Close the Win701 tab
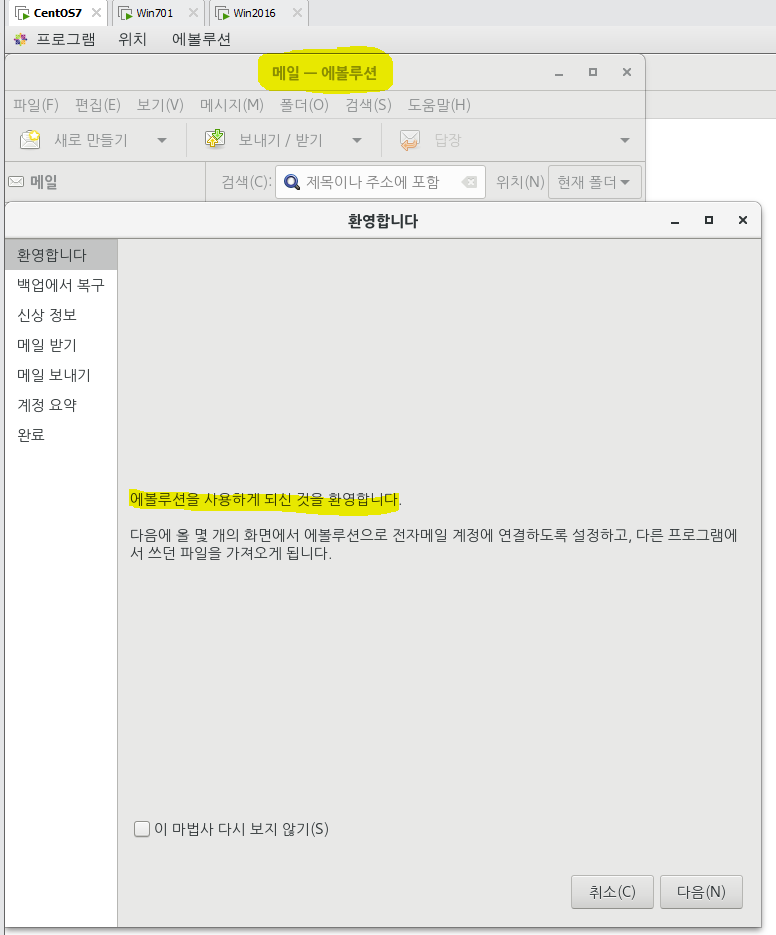The image size is (776, 935). [193, 13]
